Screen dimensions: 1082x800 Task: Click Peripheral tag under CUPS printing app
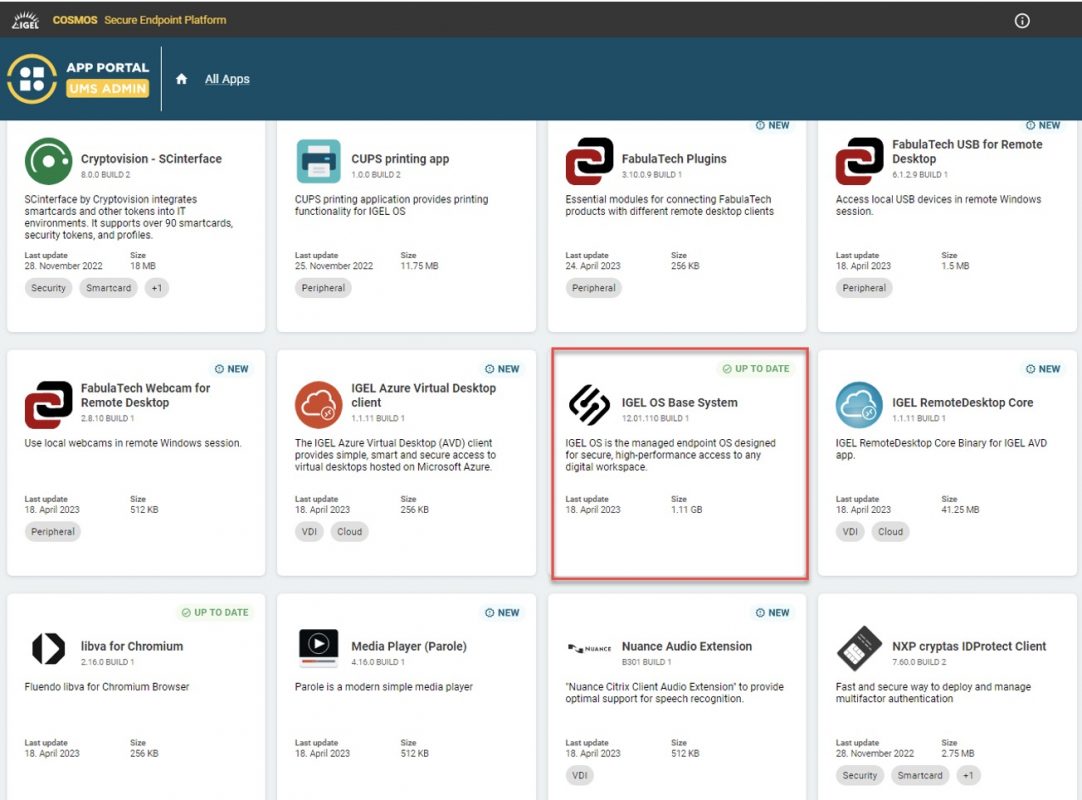[323, 288]
